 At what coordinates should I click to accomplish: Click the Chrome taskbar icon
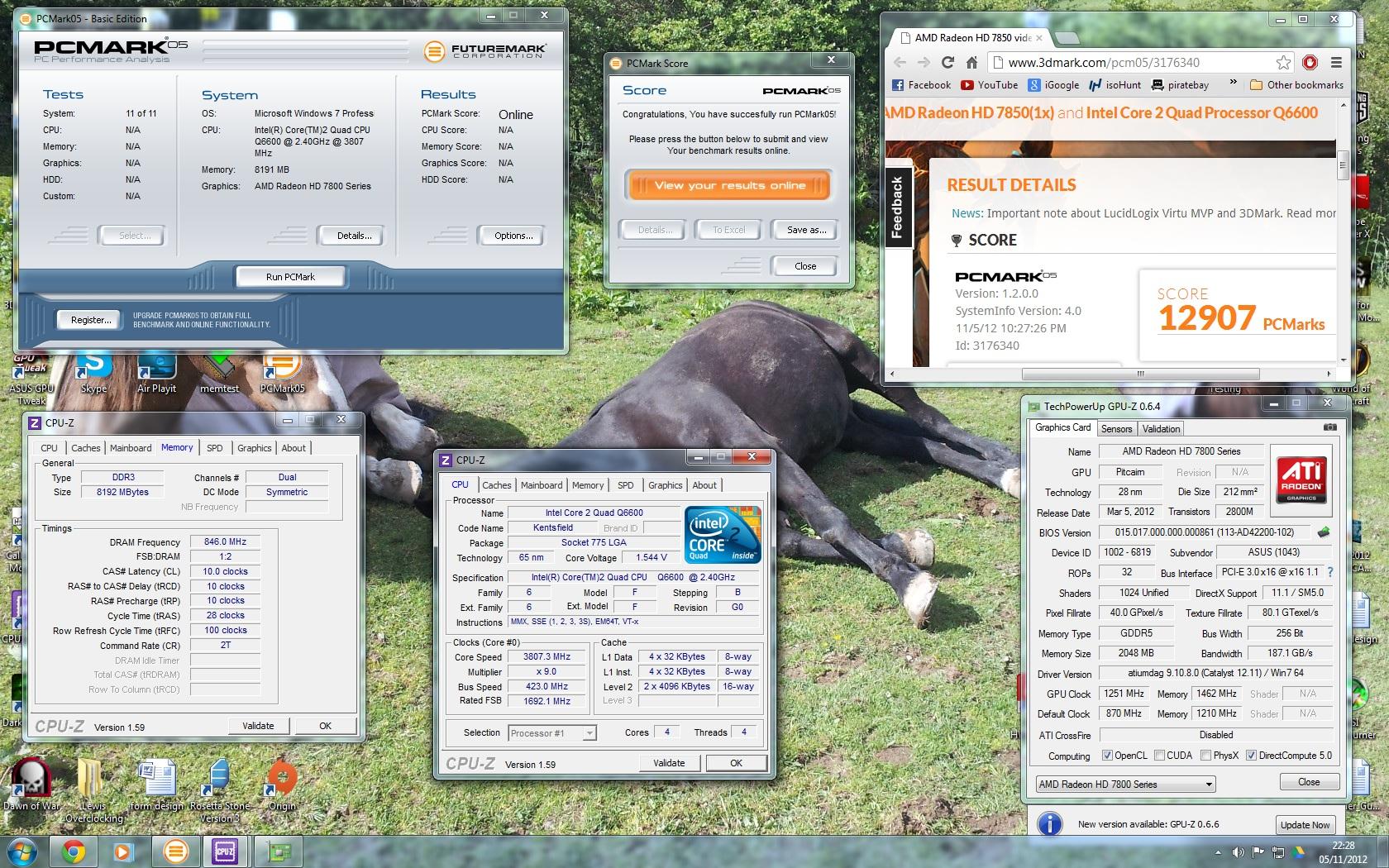(x=73, y=851)
